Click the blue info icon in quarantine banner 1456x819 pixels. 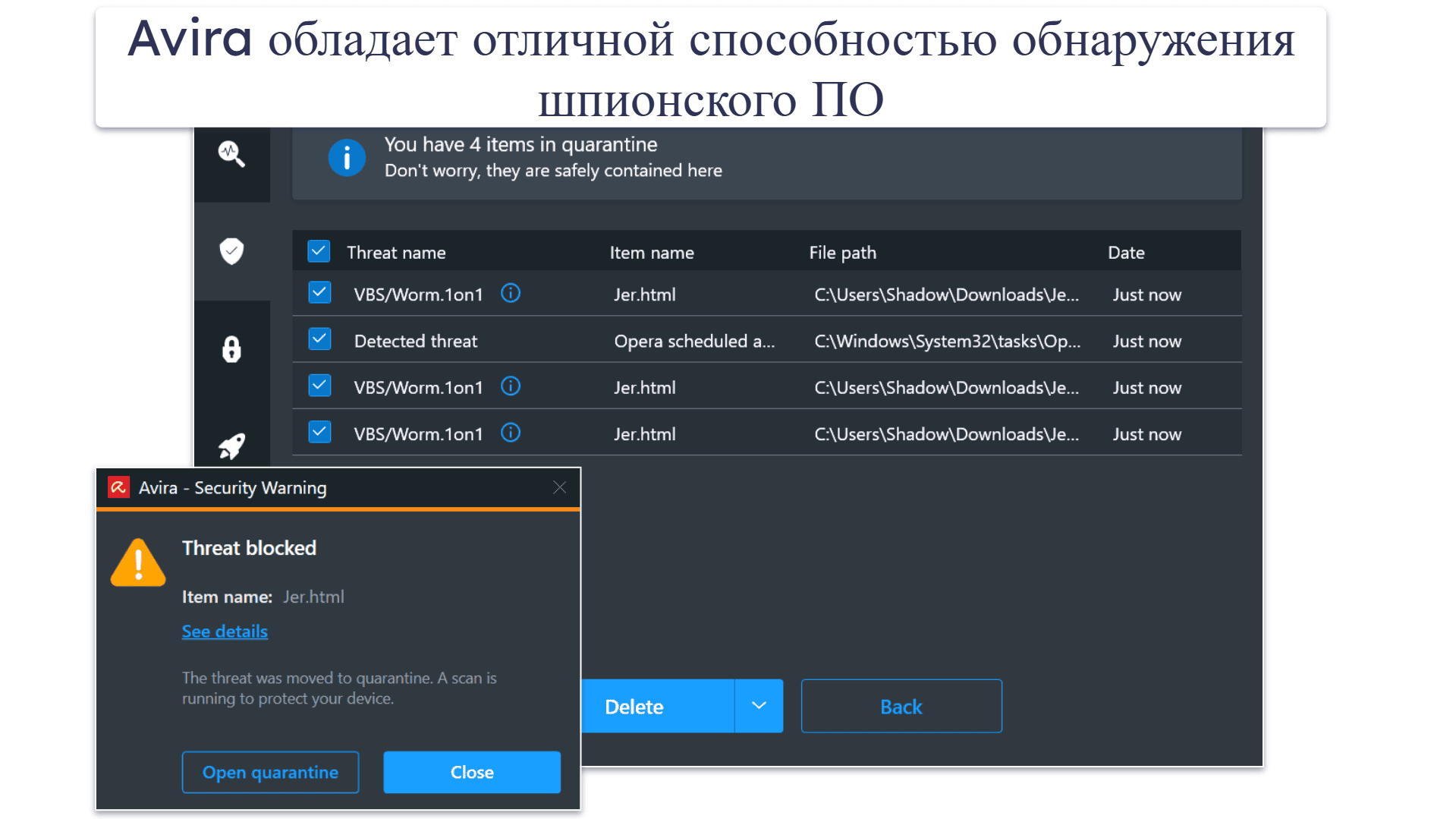coord(347,158)
